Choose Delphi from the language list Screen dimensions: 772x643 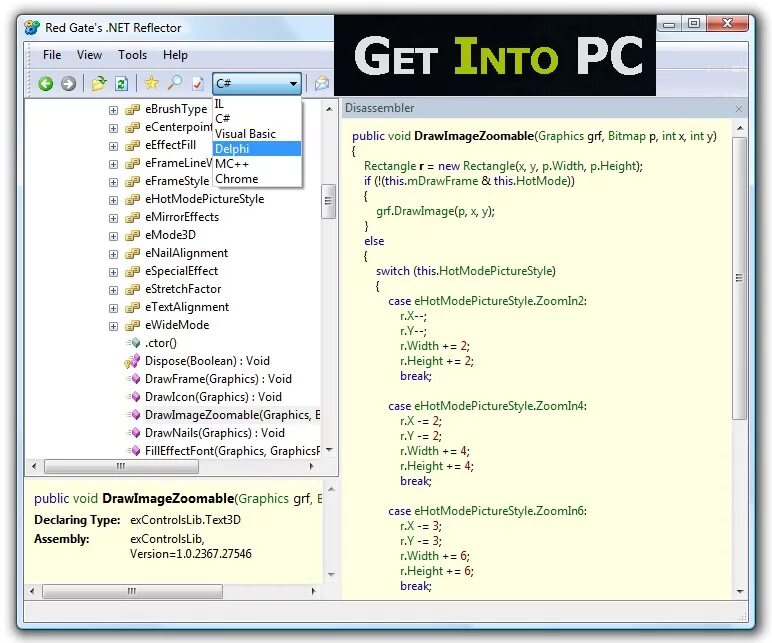[x=257, y=149]
